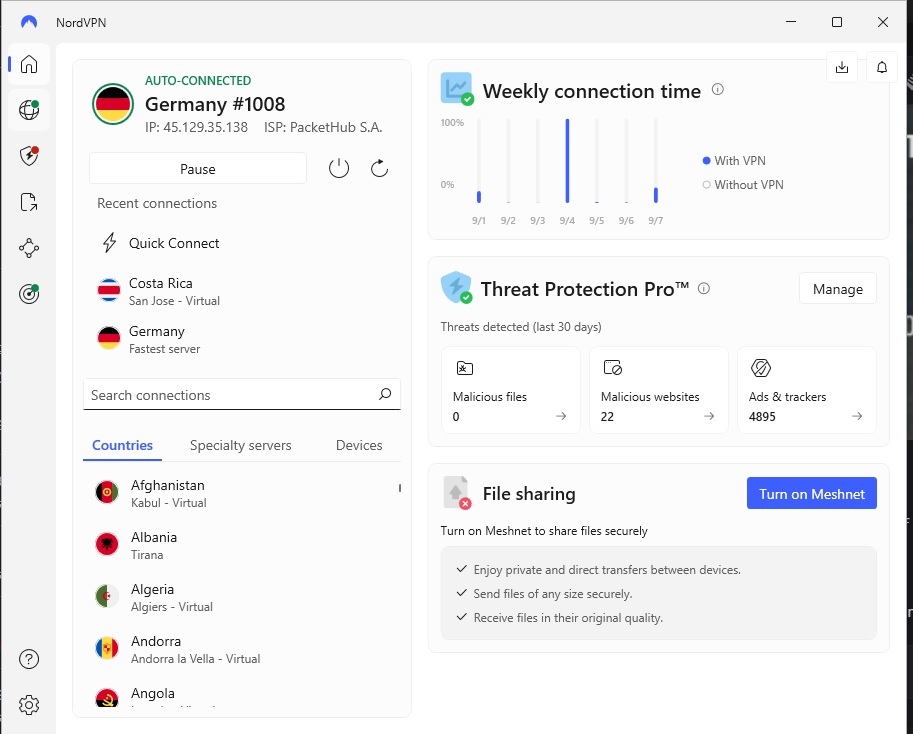Open Malicious websites details arrow
The height and width of the screenshot is (734, 913).
pos(709,416)
